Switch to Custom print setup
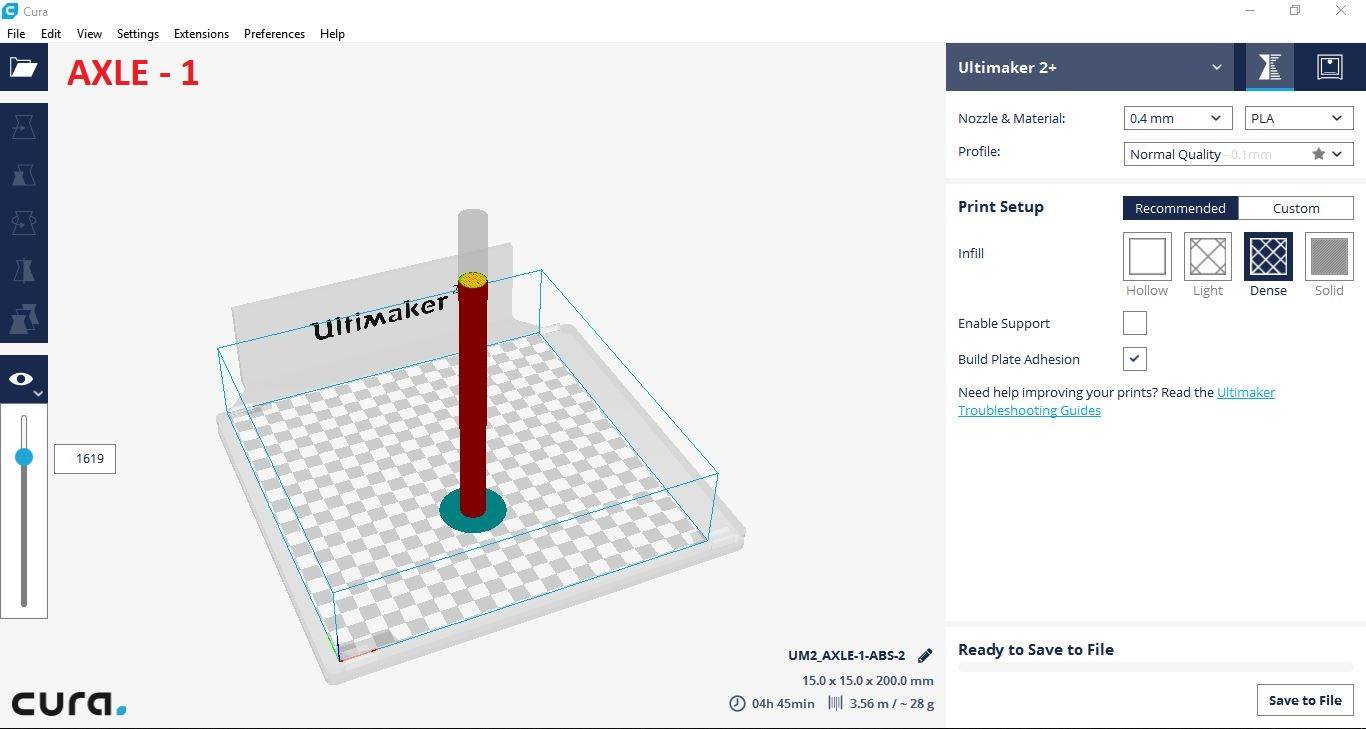1366x729 pixels. point(1296,208)
